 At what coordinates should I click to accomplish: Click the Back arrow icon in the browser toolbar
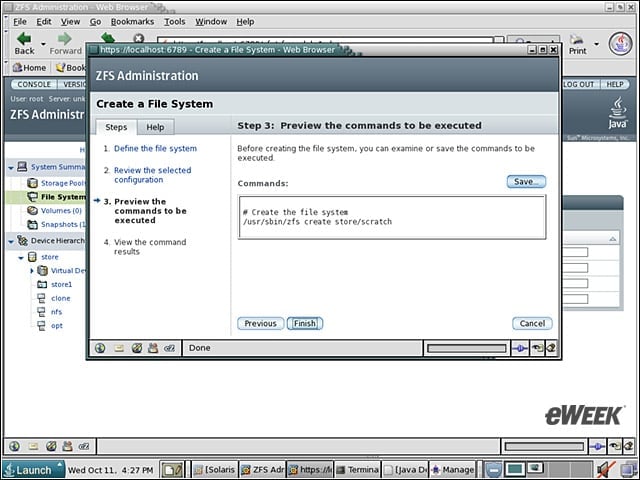coord(24,39)
